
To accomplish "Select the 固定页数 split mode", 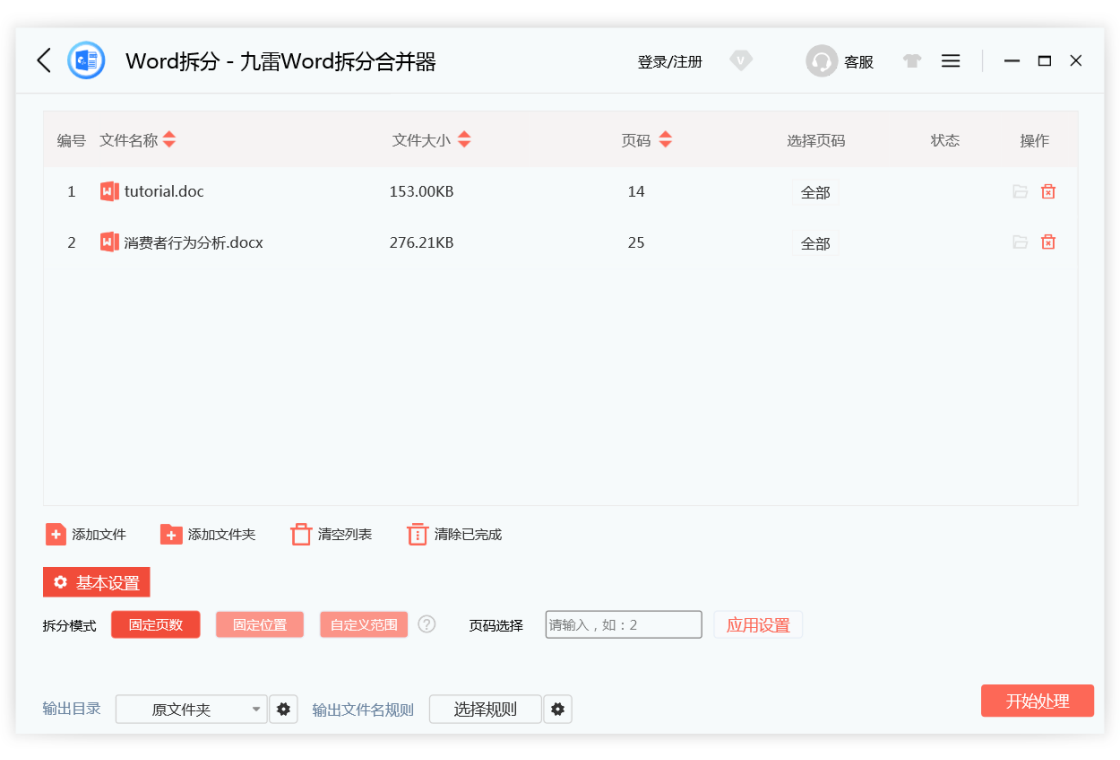I will (x=155, y=624).
